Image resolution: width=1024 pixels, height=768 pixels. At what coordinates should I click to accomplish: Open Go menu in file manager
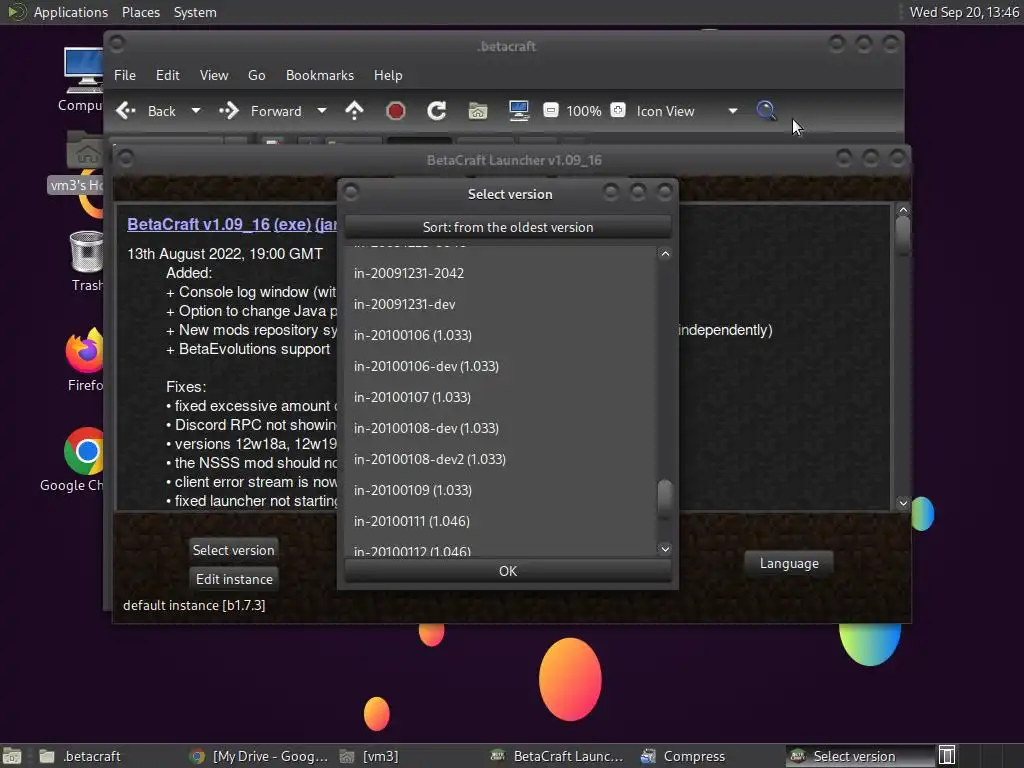tap(257, 75)
